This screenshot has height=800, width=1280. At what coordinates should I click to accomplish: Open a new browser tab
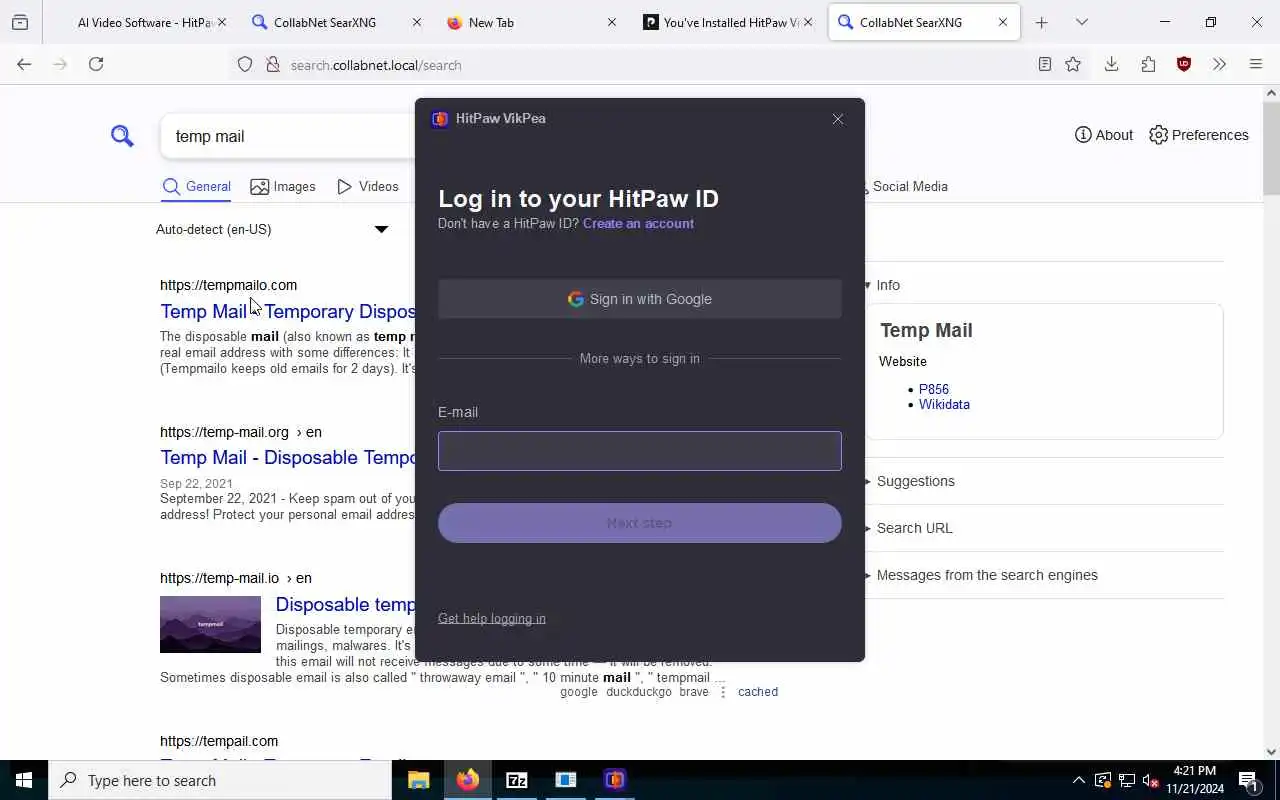1042,22
